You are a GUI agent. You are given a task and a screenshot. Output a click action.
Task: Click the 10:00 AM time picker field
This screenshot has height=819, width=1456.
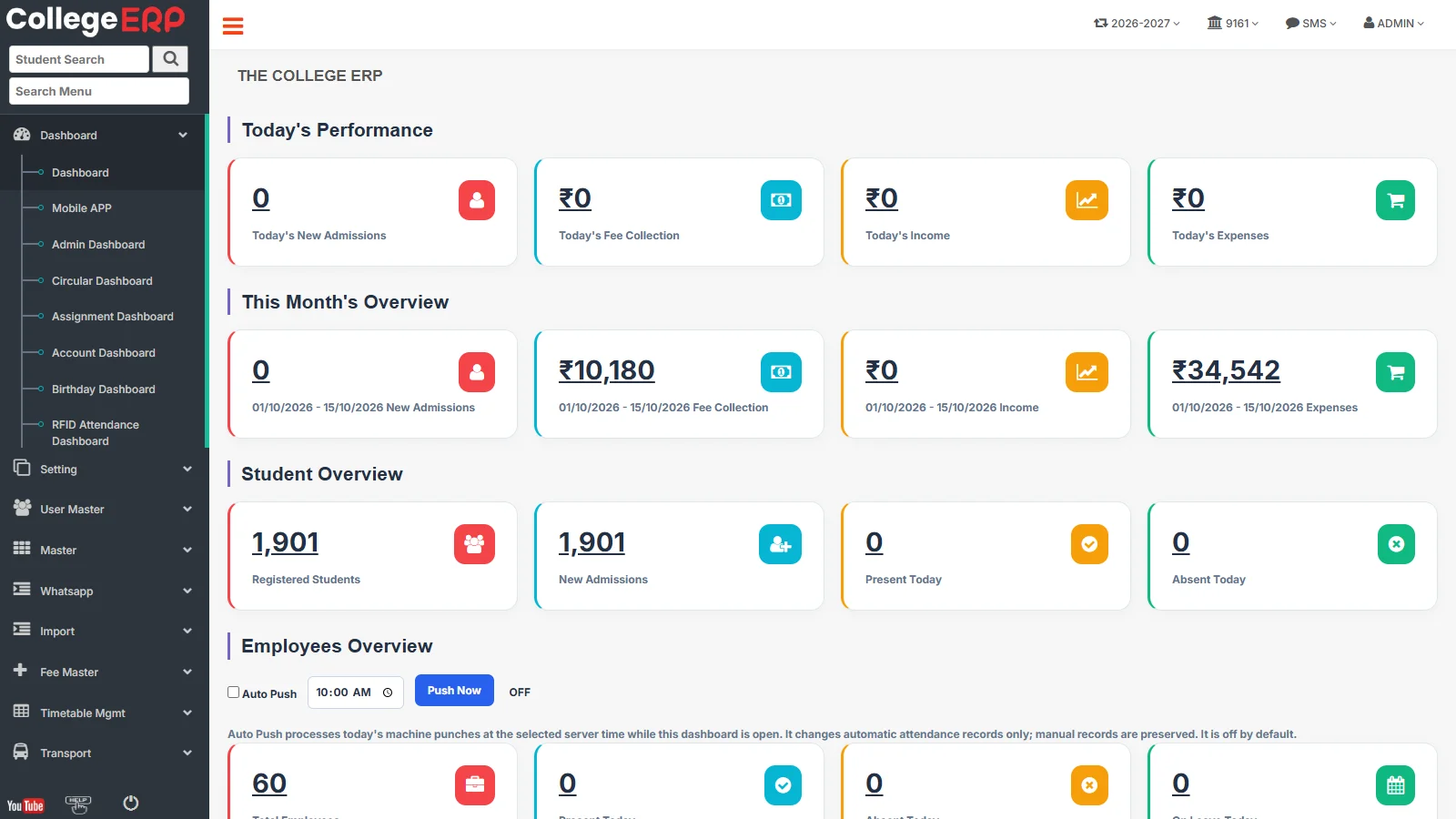point(355,693)
